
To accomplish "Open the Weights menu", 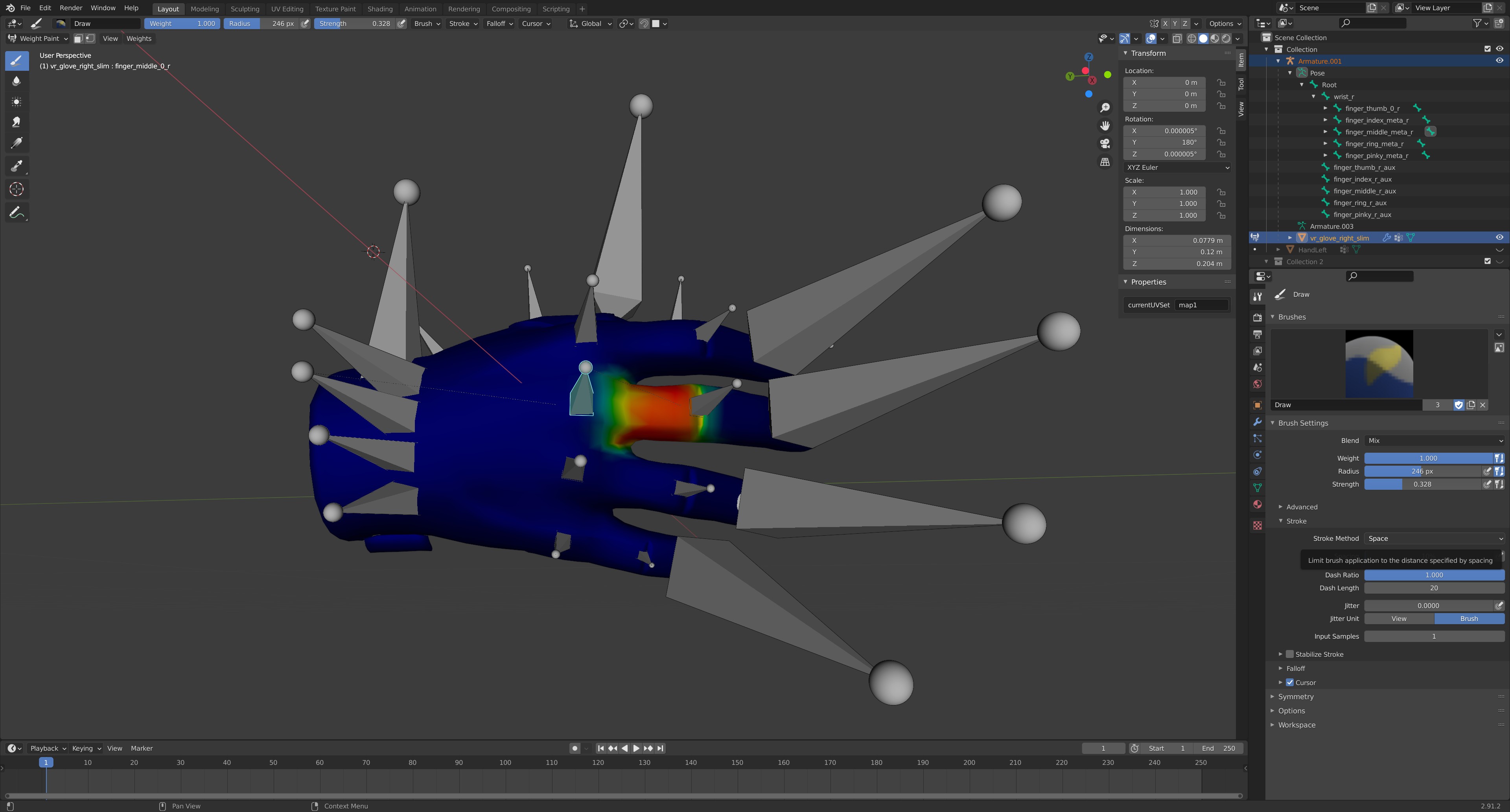I will click(x=139, y=39).
